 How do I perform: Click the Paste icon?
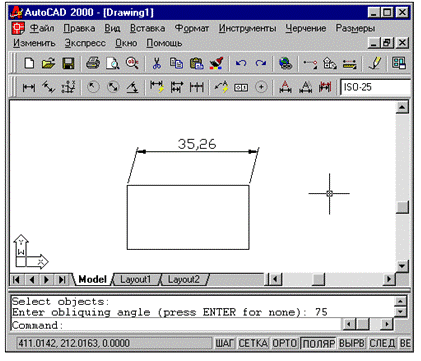coord(196,63)
